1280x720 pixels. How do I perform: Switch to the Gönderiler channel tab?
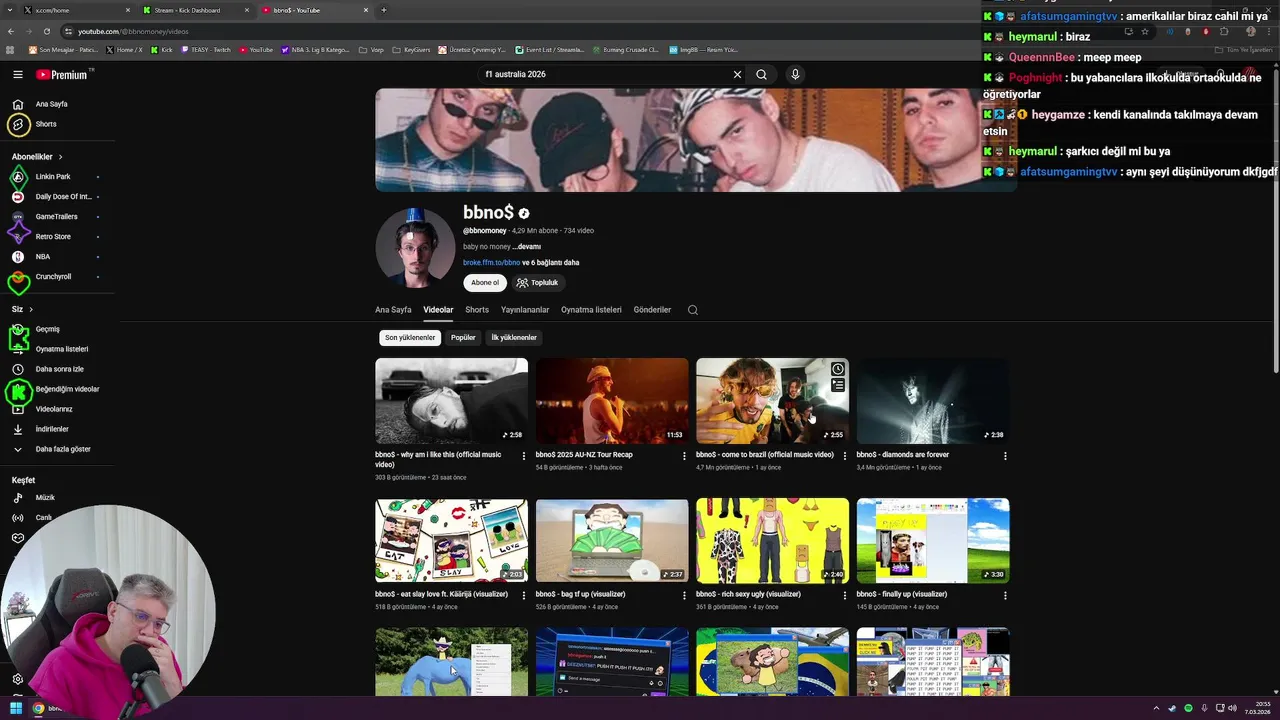click(652, 310)
